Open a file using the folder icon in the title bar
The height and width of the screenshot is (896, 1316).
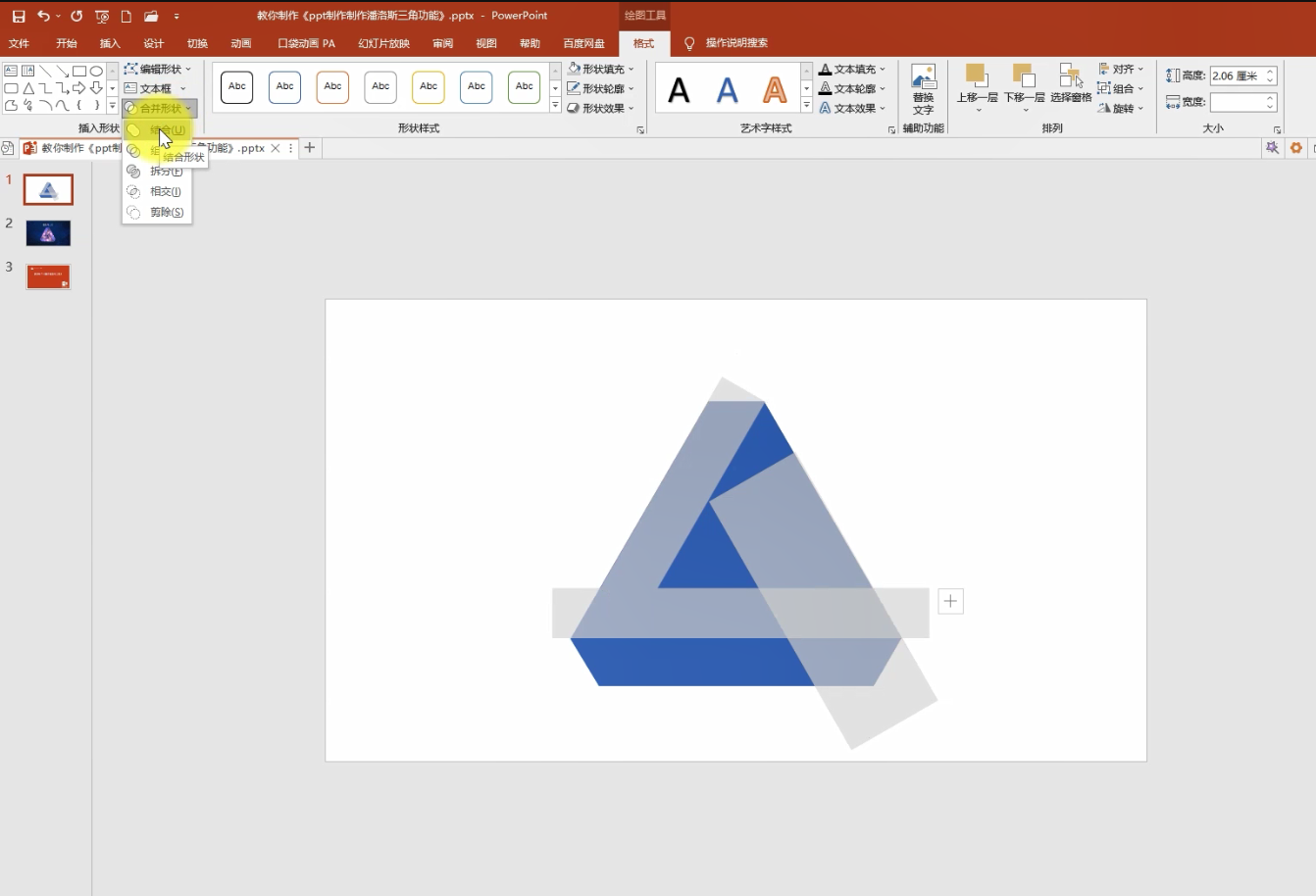[x=151, y=16]
